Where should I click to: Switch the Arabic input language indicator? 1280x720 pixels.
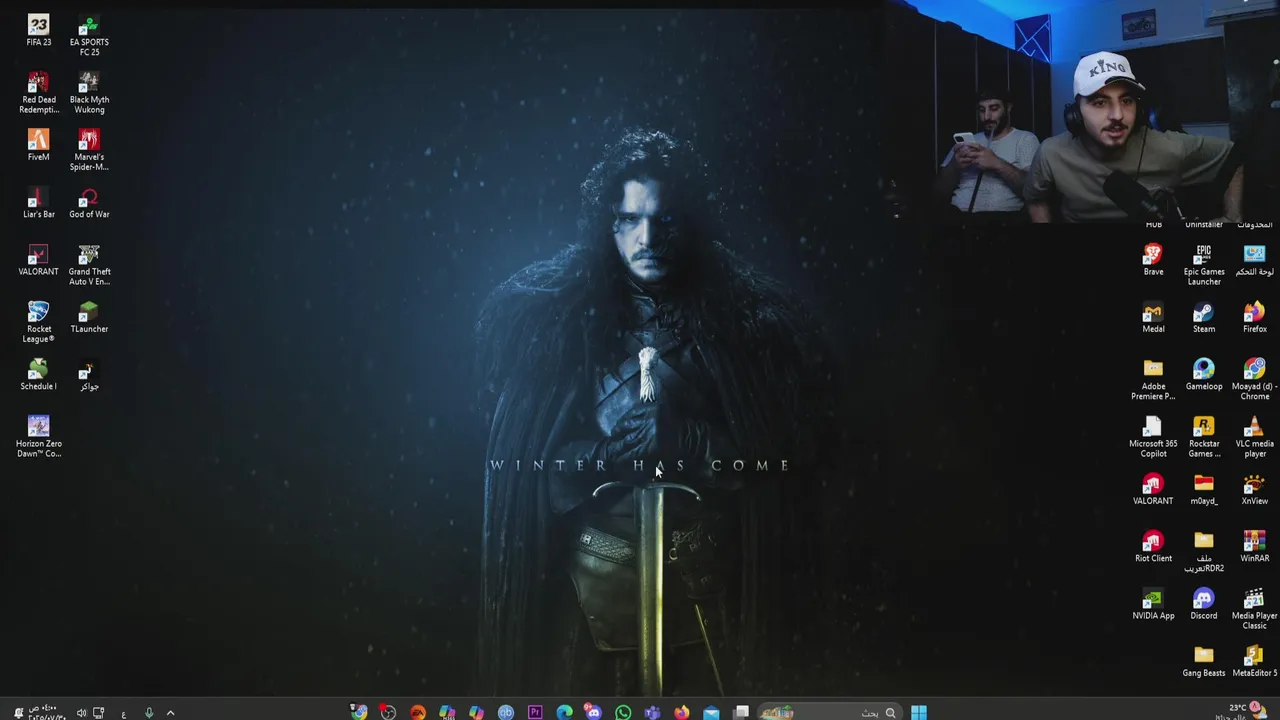124,713
